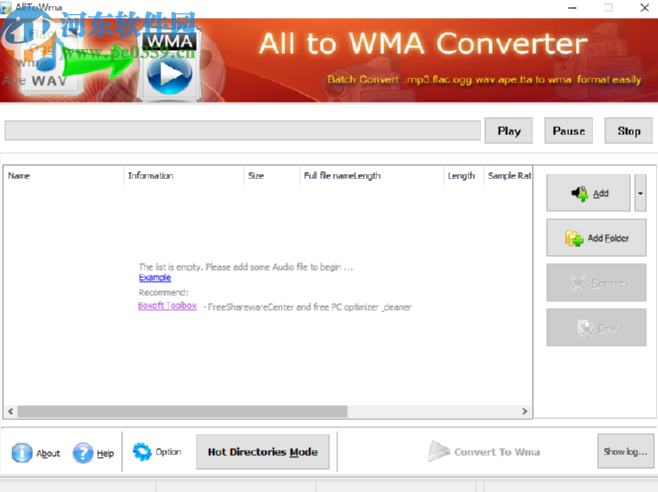Click the Length column header

click(x=463, y=175)
